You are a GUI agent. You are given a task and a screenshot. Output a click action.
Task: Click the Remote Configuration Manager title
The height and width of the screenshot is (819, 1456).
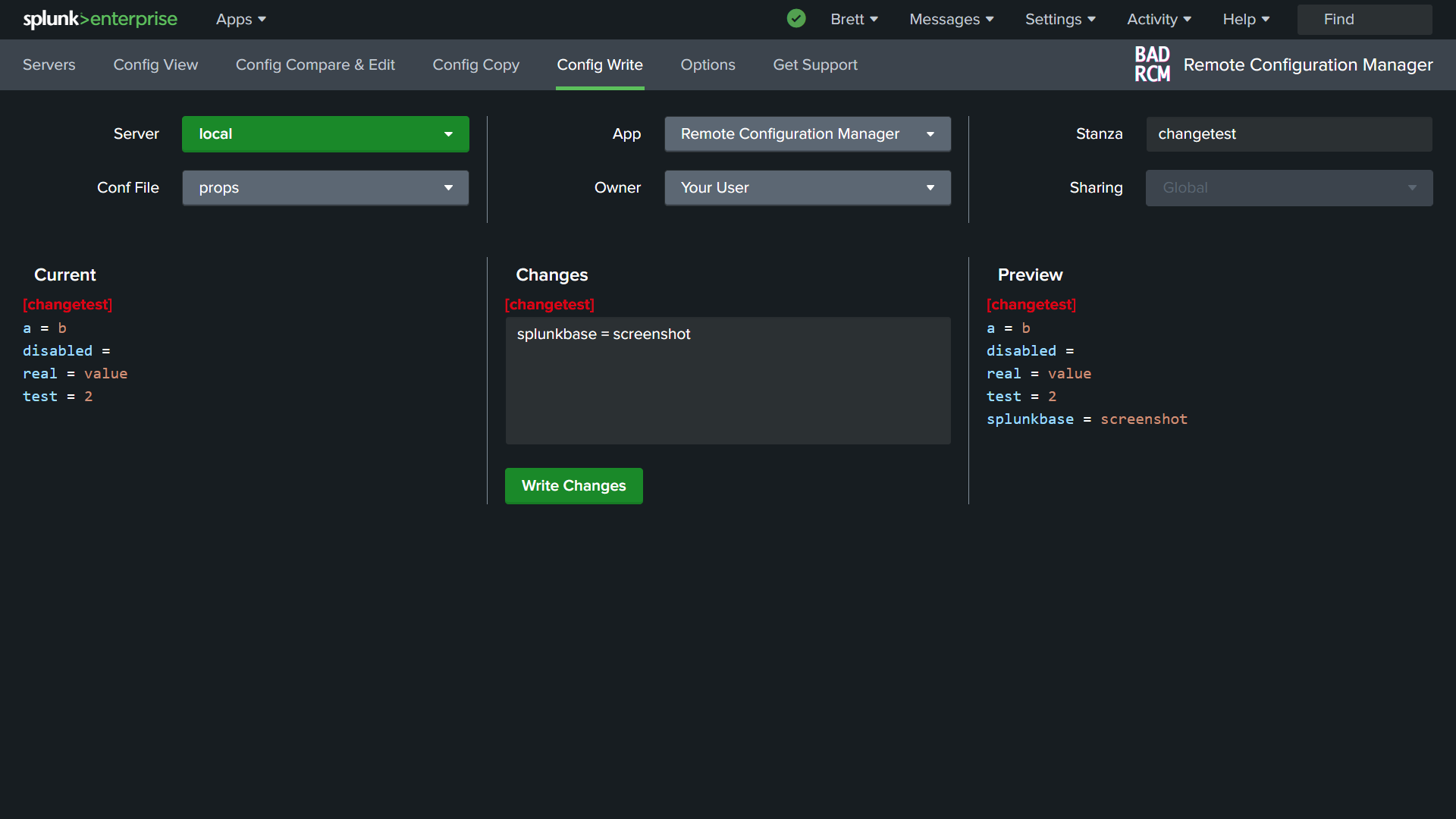[1308, 64]
